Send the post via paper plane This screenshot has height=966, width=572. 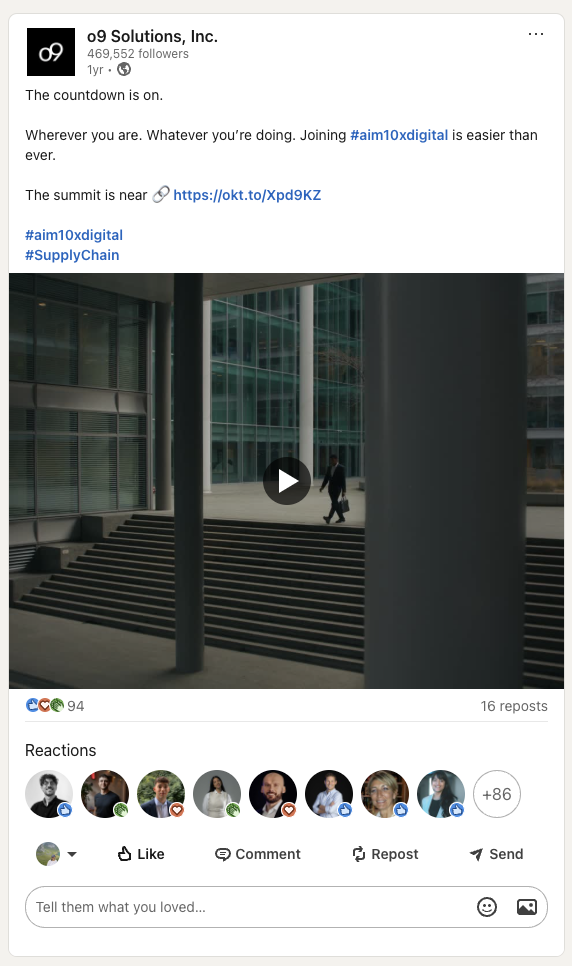pos(496,854)
